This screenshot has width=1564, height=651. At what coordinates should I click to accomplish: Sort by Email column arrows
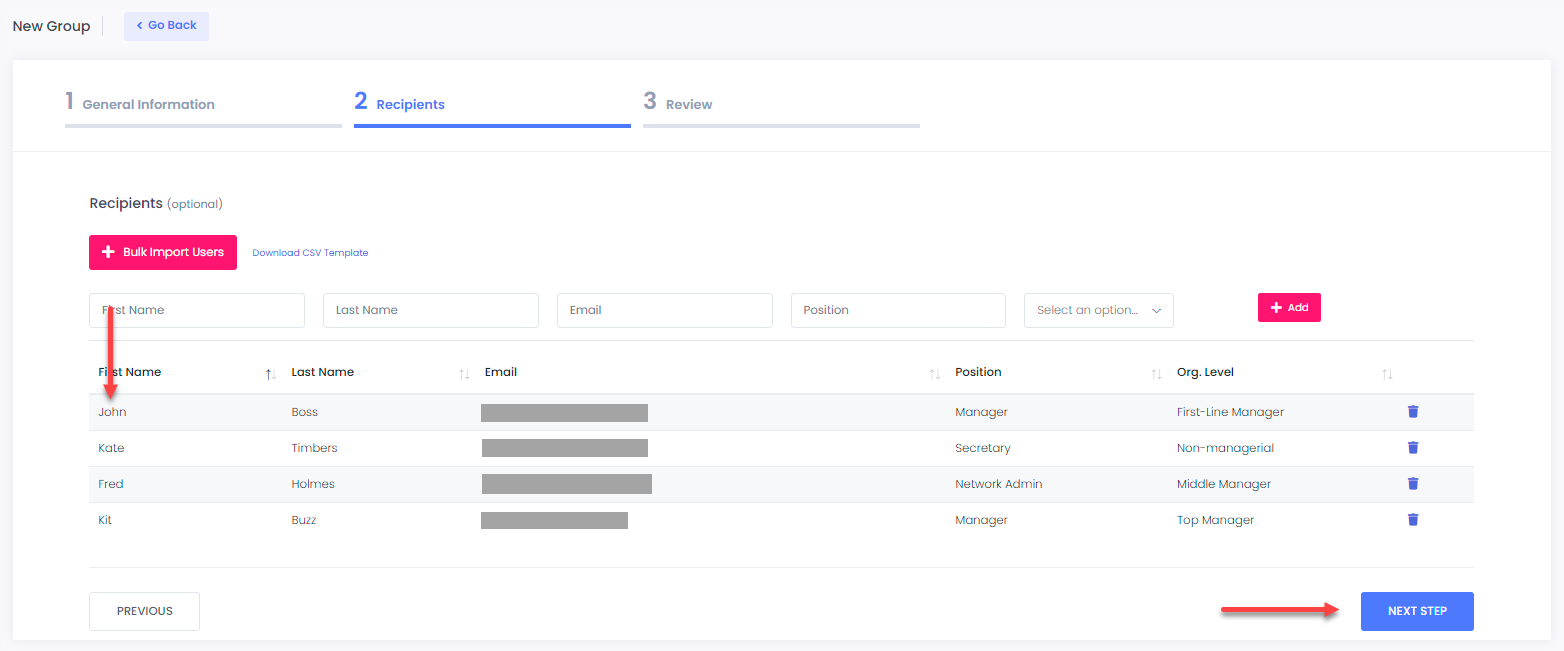click(x=934, y=374)
